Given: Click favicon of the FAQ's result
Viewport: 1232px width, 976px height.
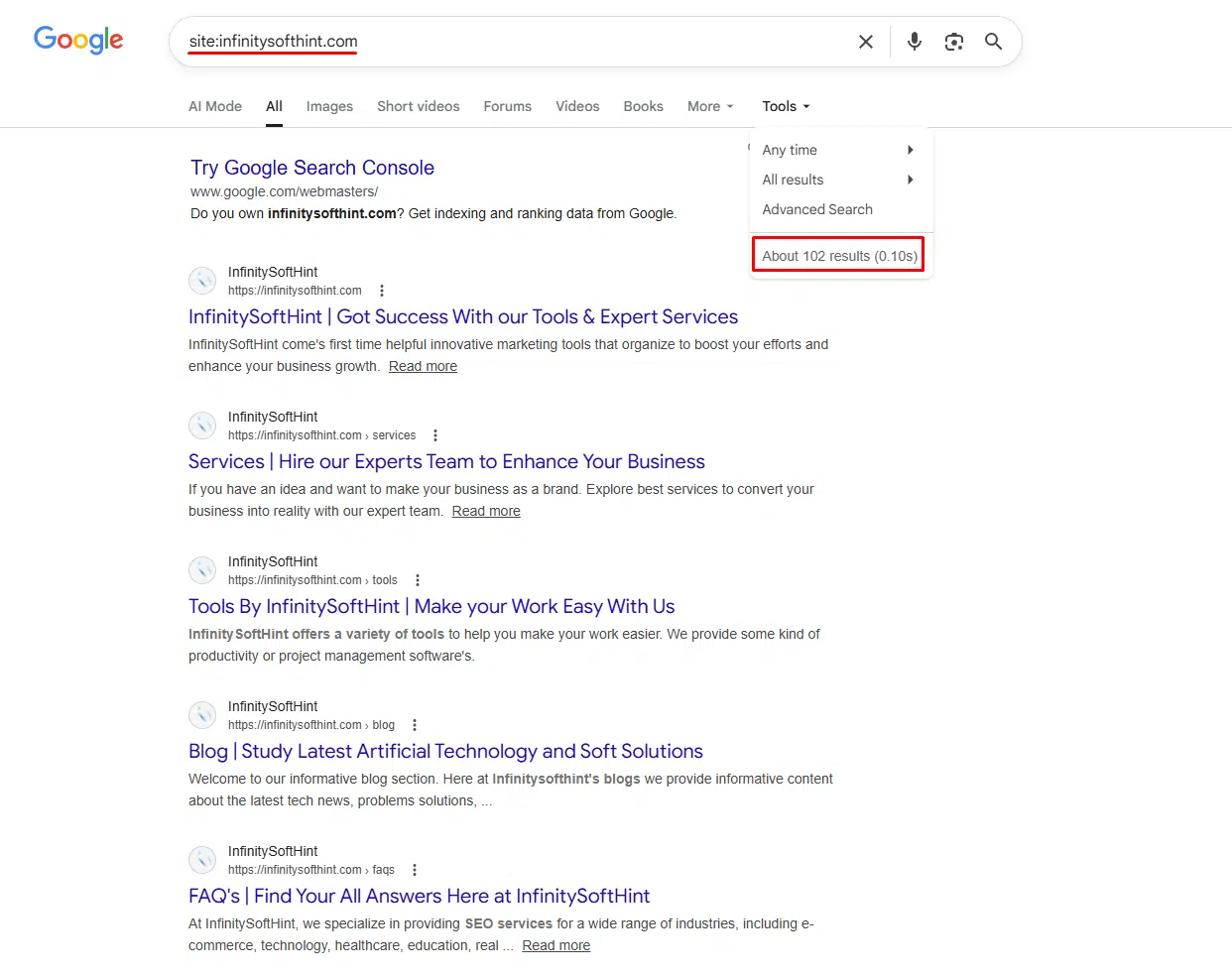Looking at the screenshot, I should click(202, 860).
